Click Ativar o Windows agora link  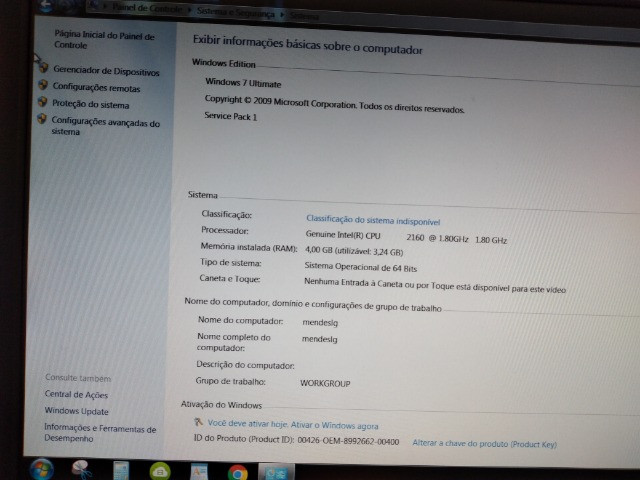334,425
